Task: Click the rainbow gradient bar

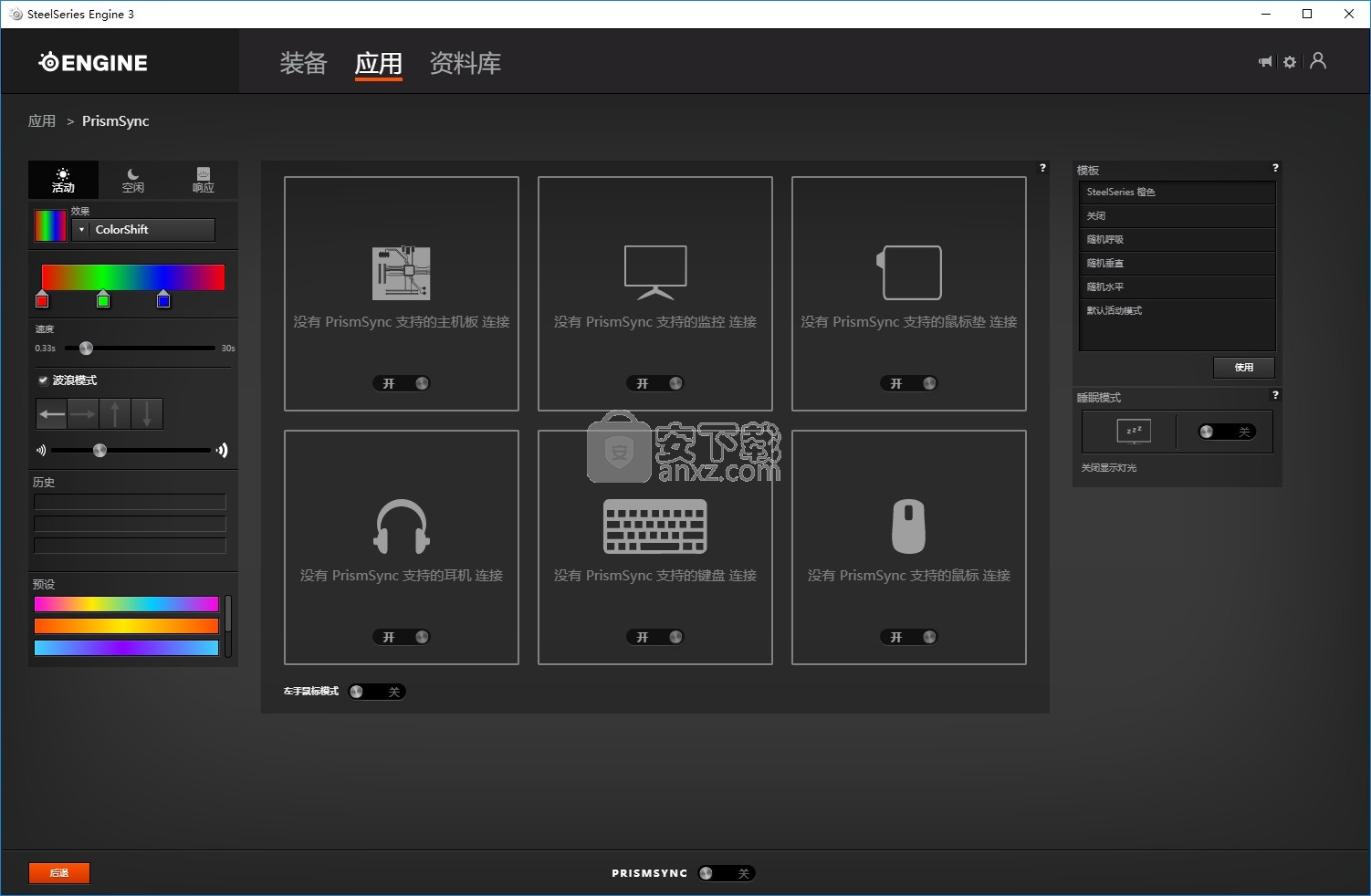Action: tap(133, 277)
